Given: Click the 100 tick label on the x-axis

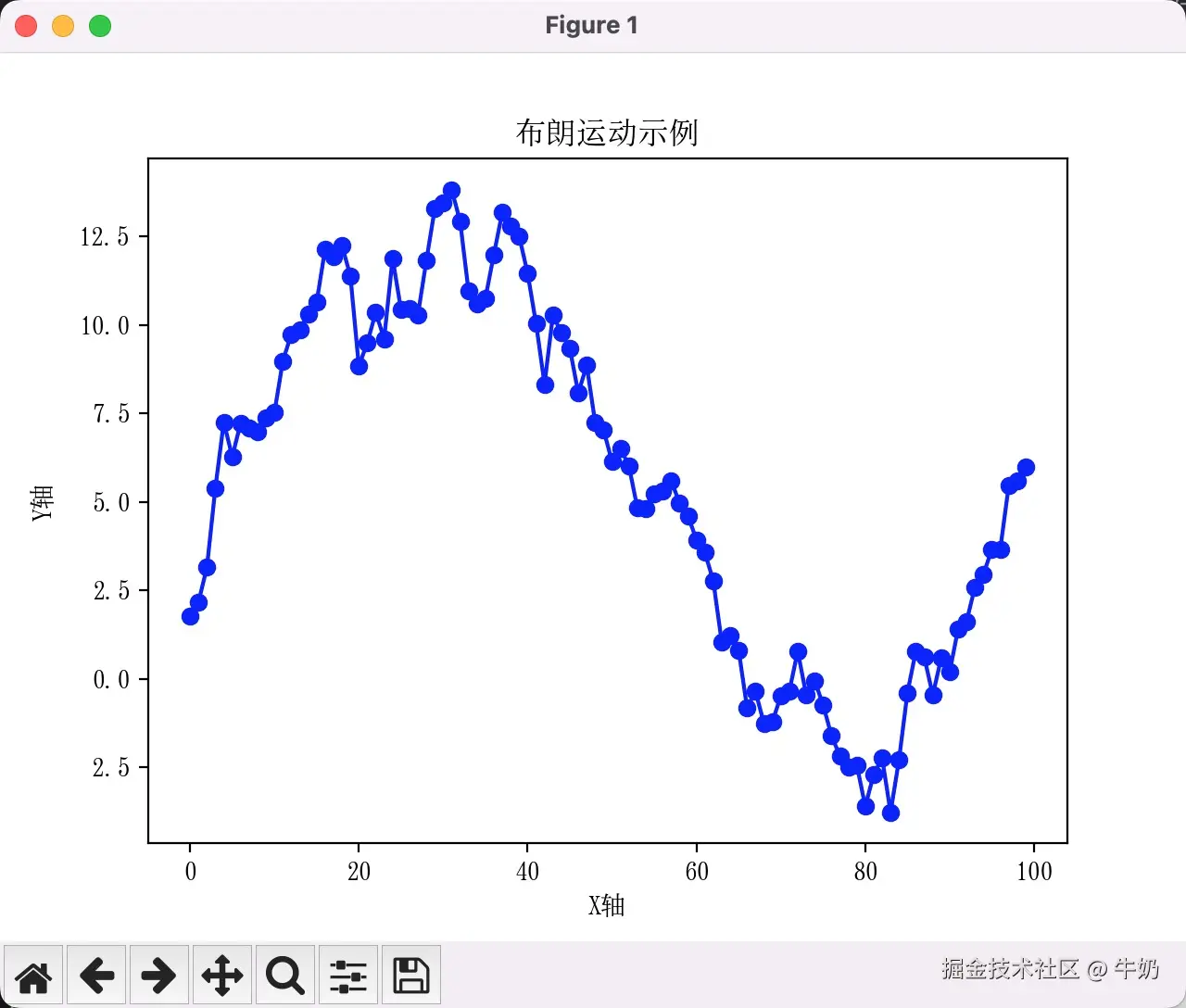Looking at the screenshot, I should point(1035,871).
